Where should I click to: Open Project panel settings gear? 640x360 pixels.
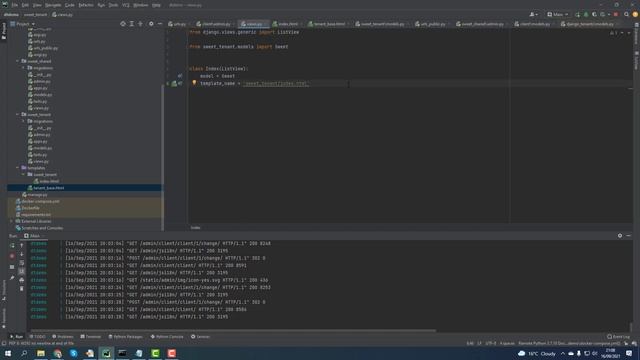click(151, 24)
